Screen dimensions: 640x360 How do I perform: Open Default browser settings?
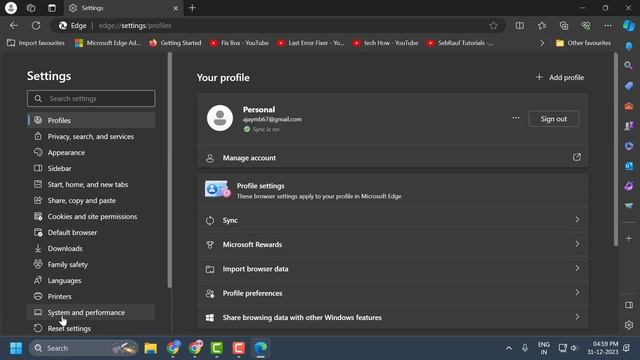point(91,232)
